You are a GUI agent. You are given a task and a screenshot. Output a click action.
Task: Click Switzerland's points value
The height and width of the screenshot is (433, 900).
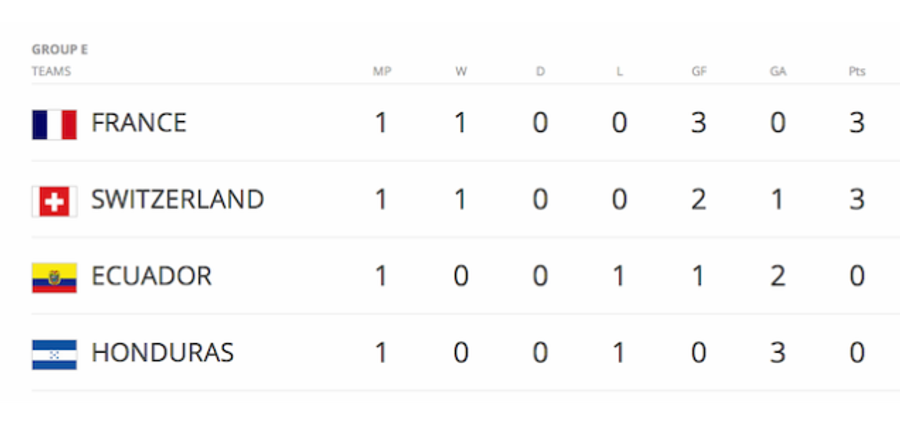(x=857, y=200)
